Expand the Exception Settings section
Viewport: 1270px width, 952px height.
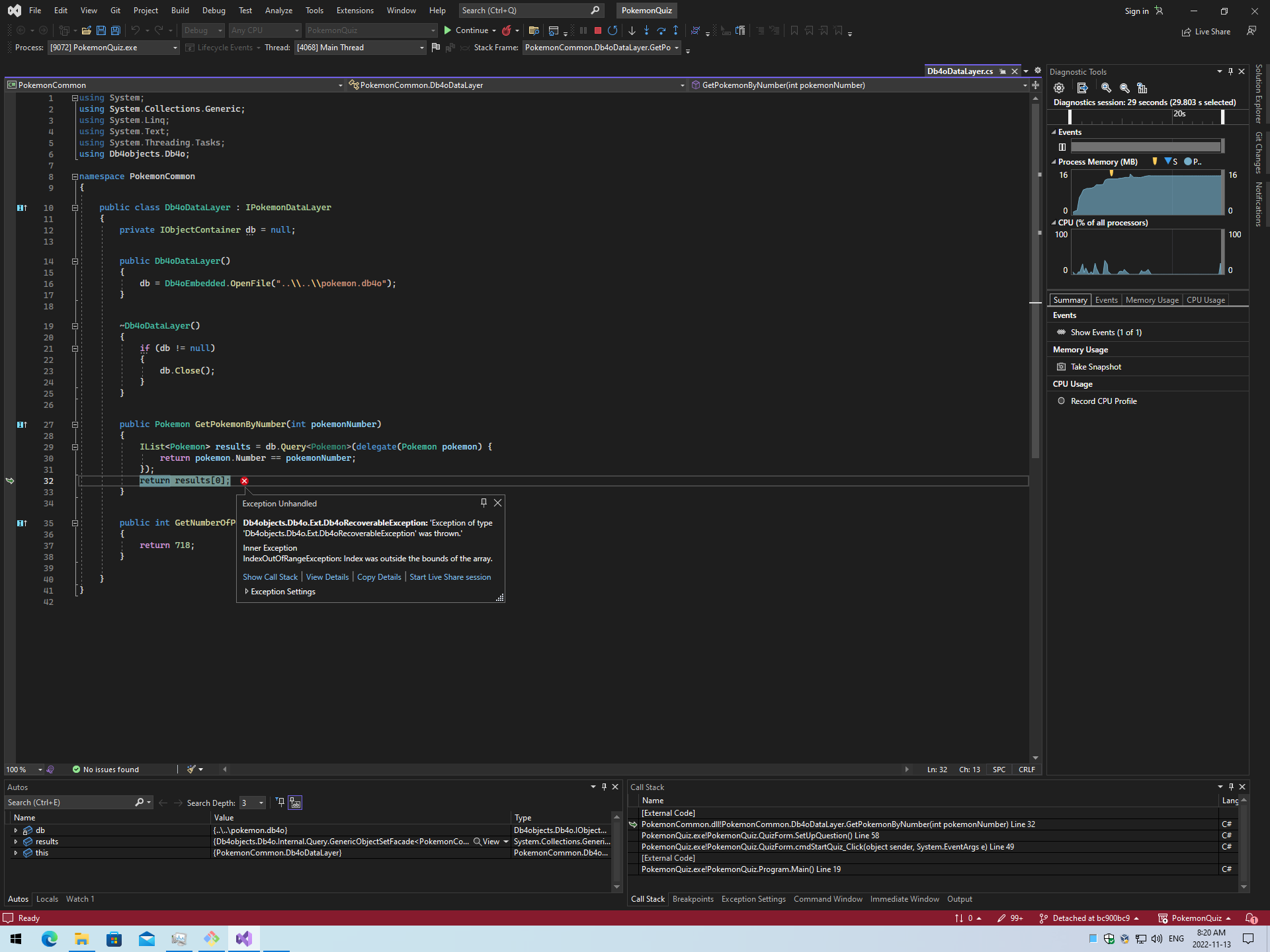pyautogui.click(x=247, y=592)
